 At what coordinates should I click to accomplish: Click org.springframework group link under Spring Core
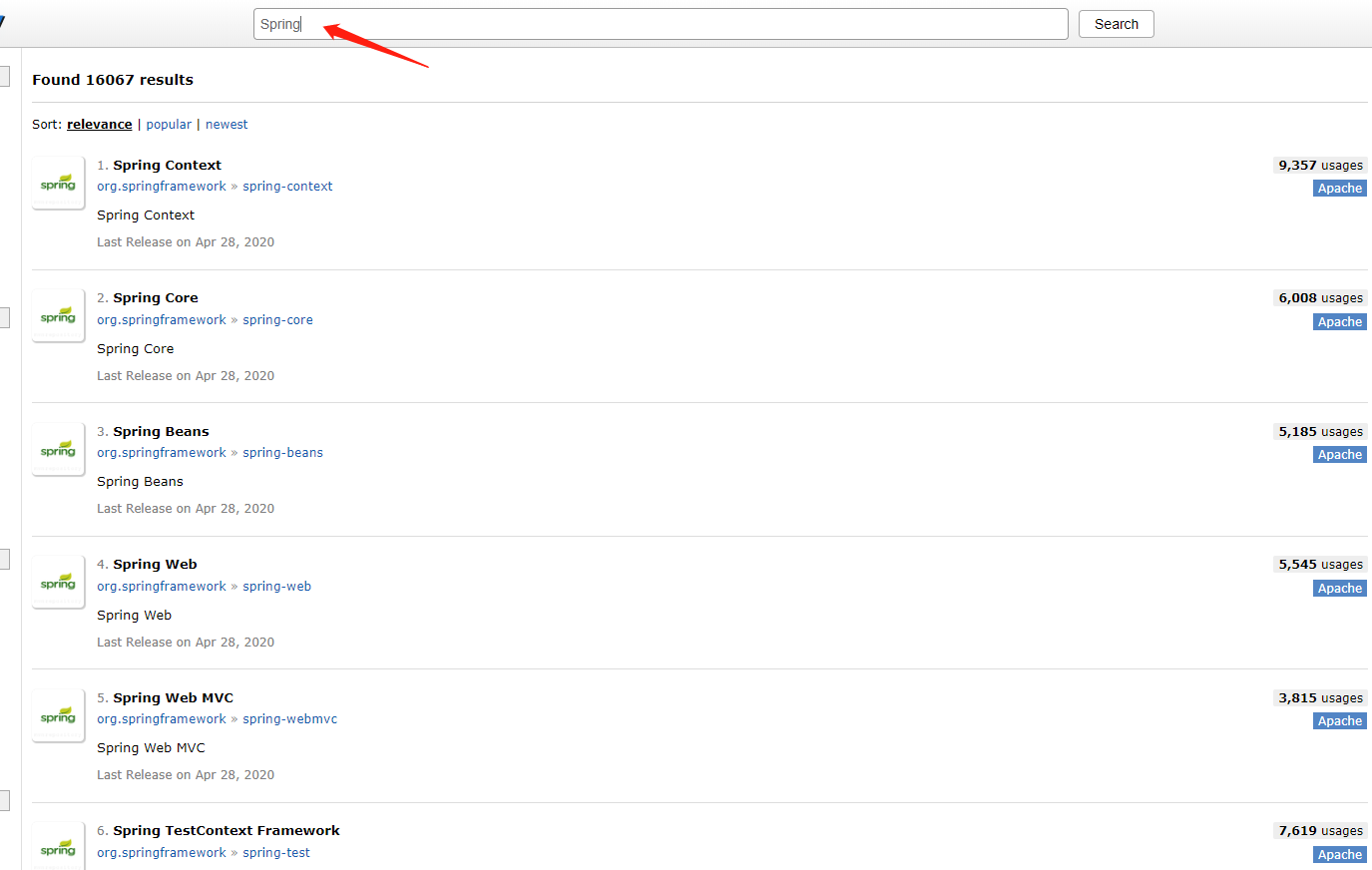(x=162, y=320)
